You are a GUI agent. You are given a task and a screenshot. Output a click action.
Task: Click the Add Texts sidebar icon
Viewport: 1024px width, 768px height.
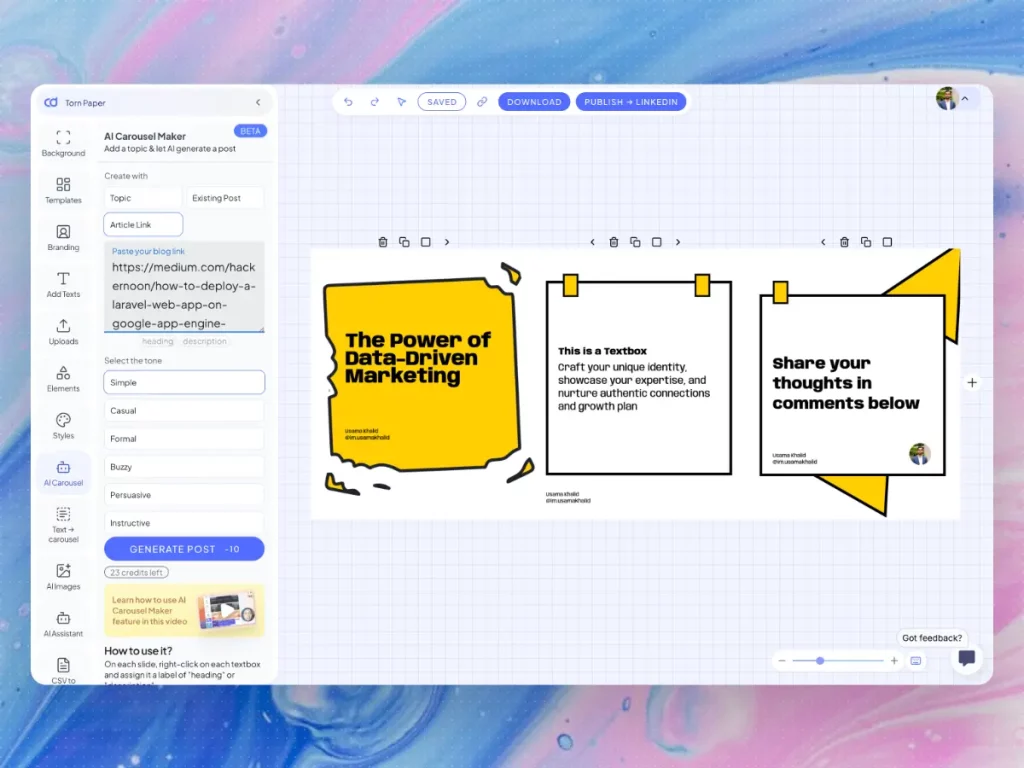63,284
